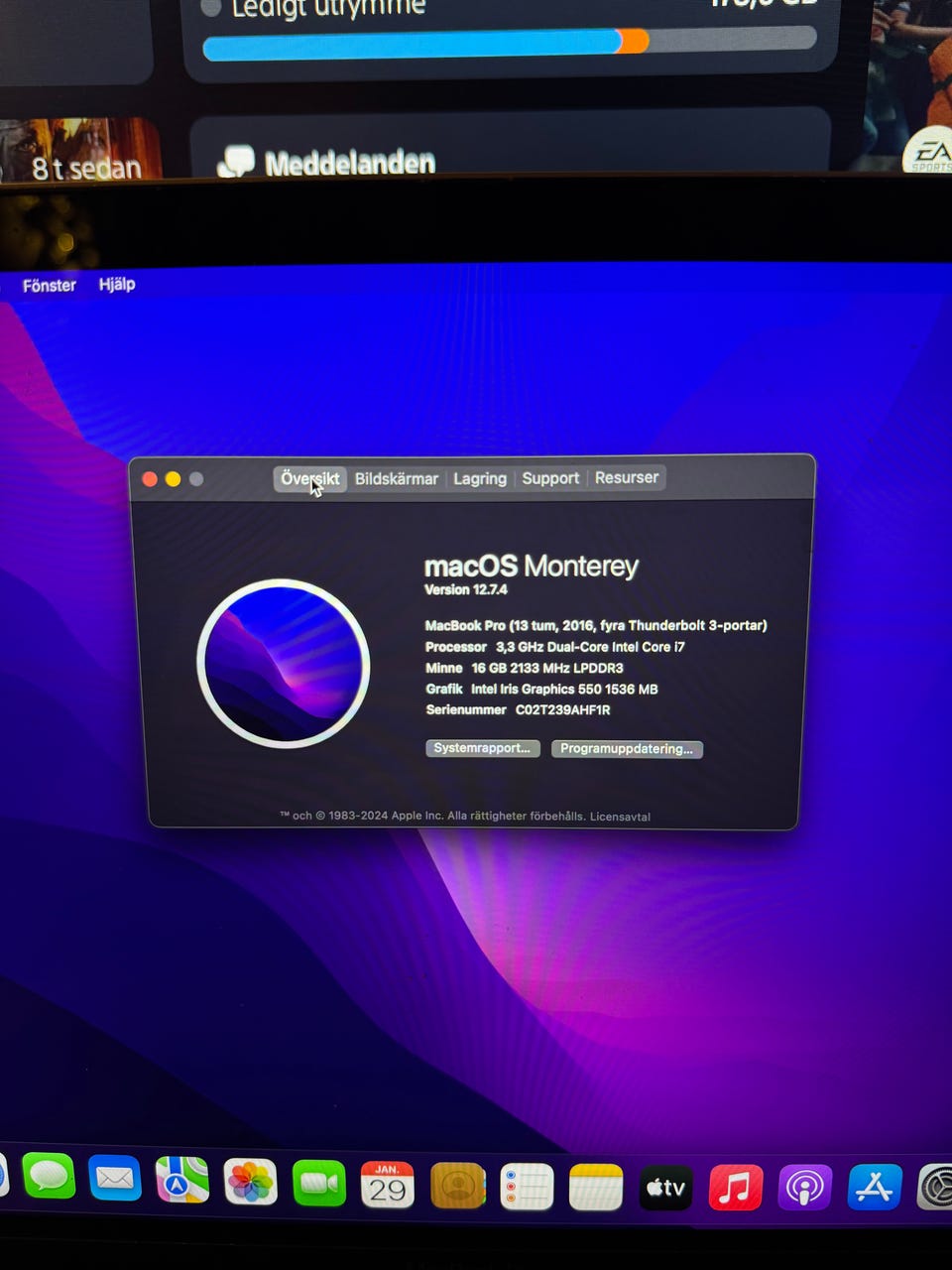This screenshot has width=952, height=1270.
Task: Launch the Mail app in dock
Action: click(115, 1180)
